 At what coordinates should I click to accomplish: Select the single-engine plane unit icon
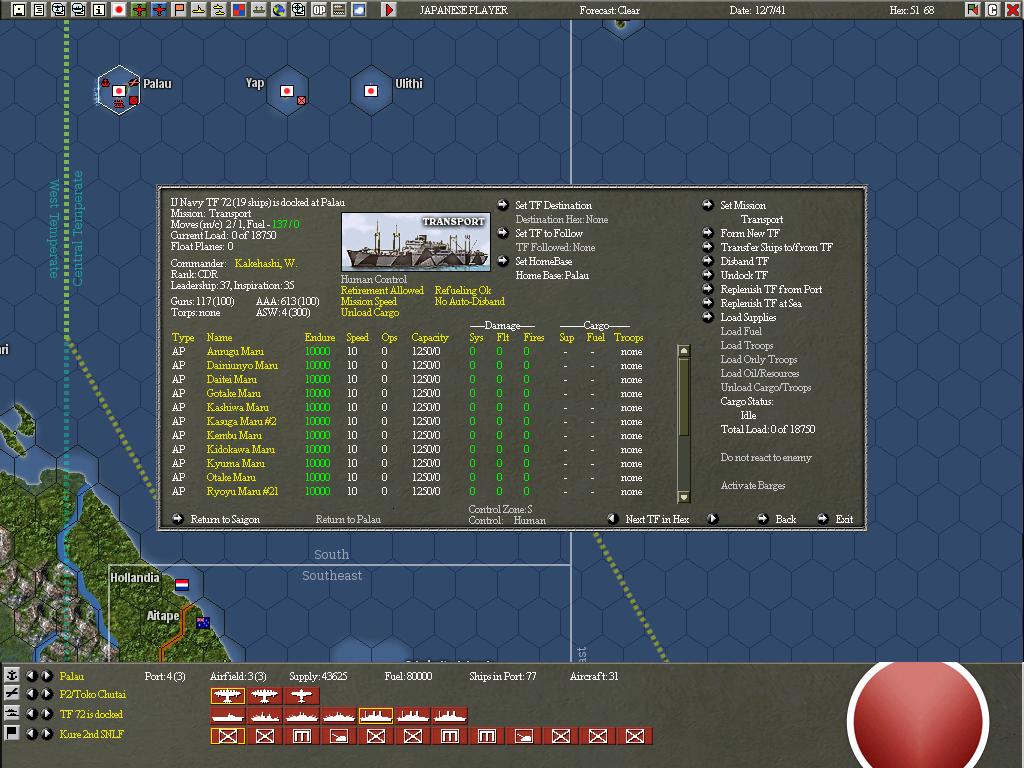point(301,696)
